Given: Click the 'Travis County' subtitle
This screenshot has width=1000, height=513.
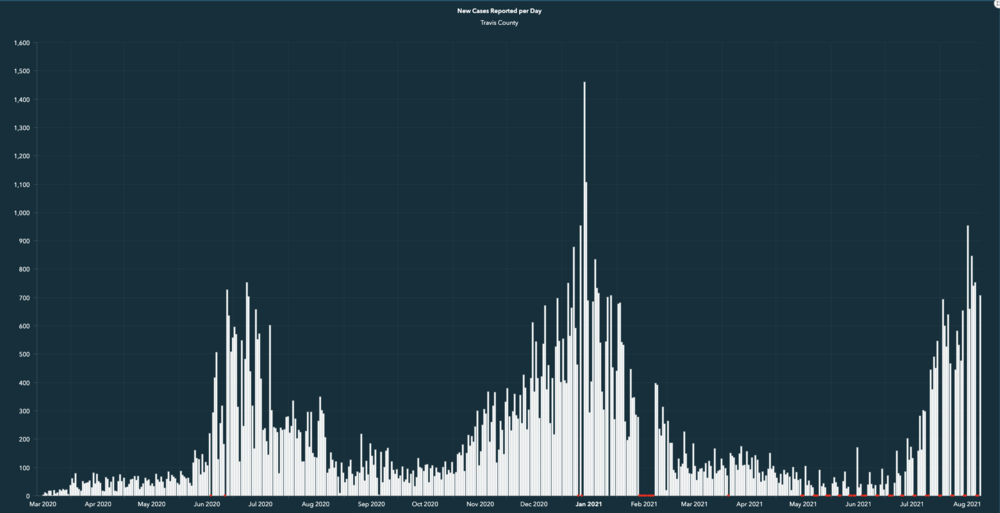Looking at the screenshot, I should coord(500,22).
